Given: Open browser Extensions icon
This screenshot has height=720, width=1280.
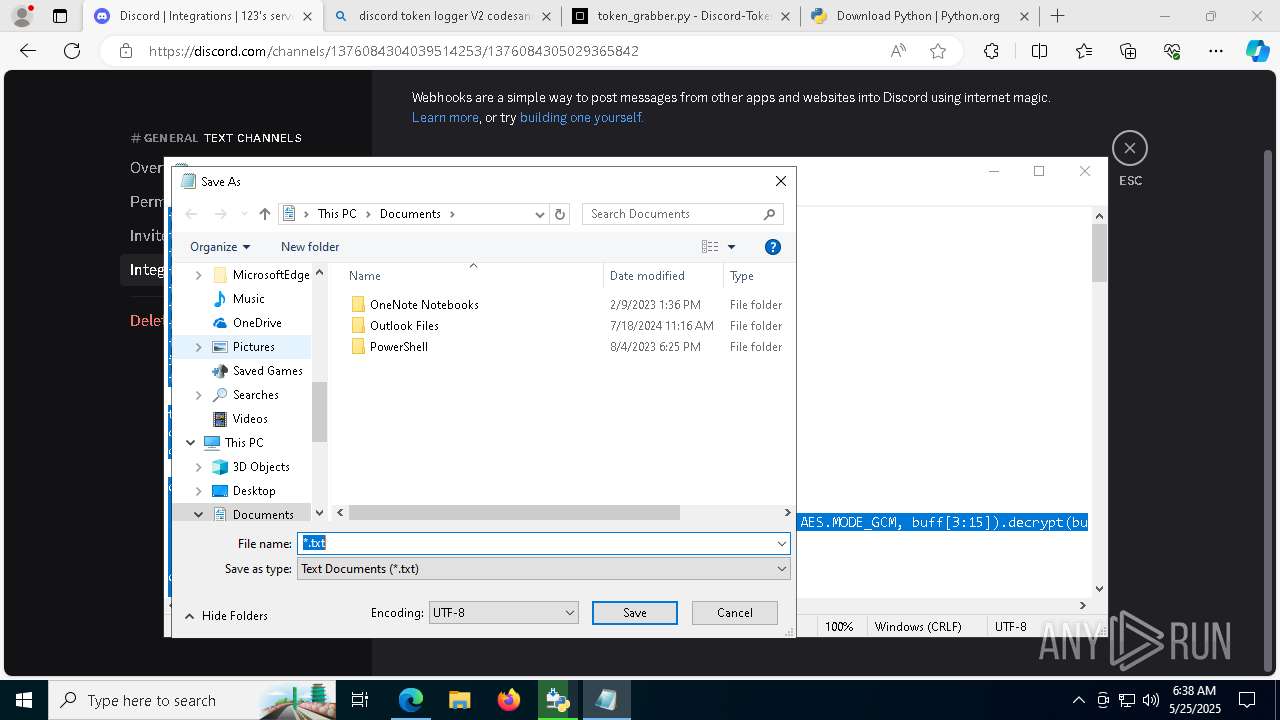Looking at the screenshot, I should pos(991,51).
